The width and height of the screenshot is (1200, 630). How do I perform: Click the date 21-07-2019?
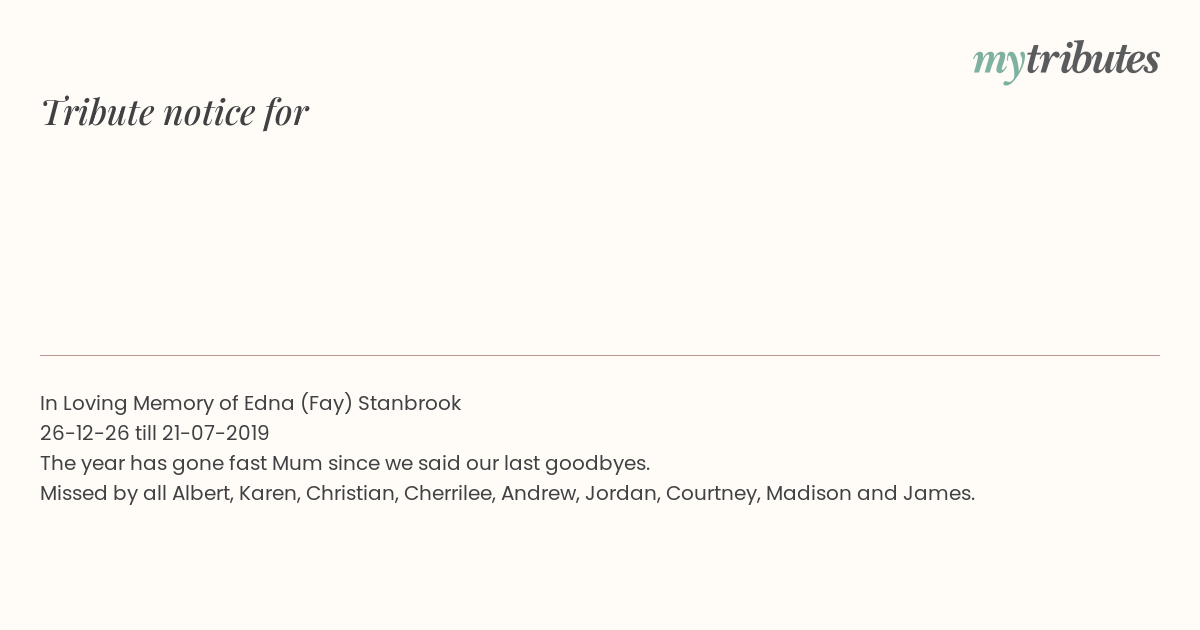click(x=215, y=433)
